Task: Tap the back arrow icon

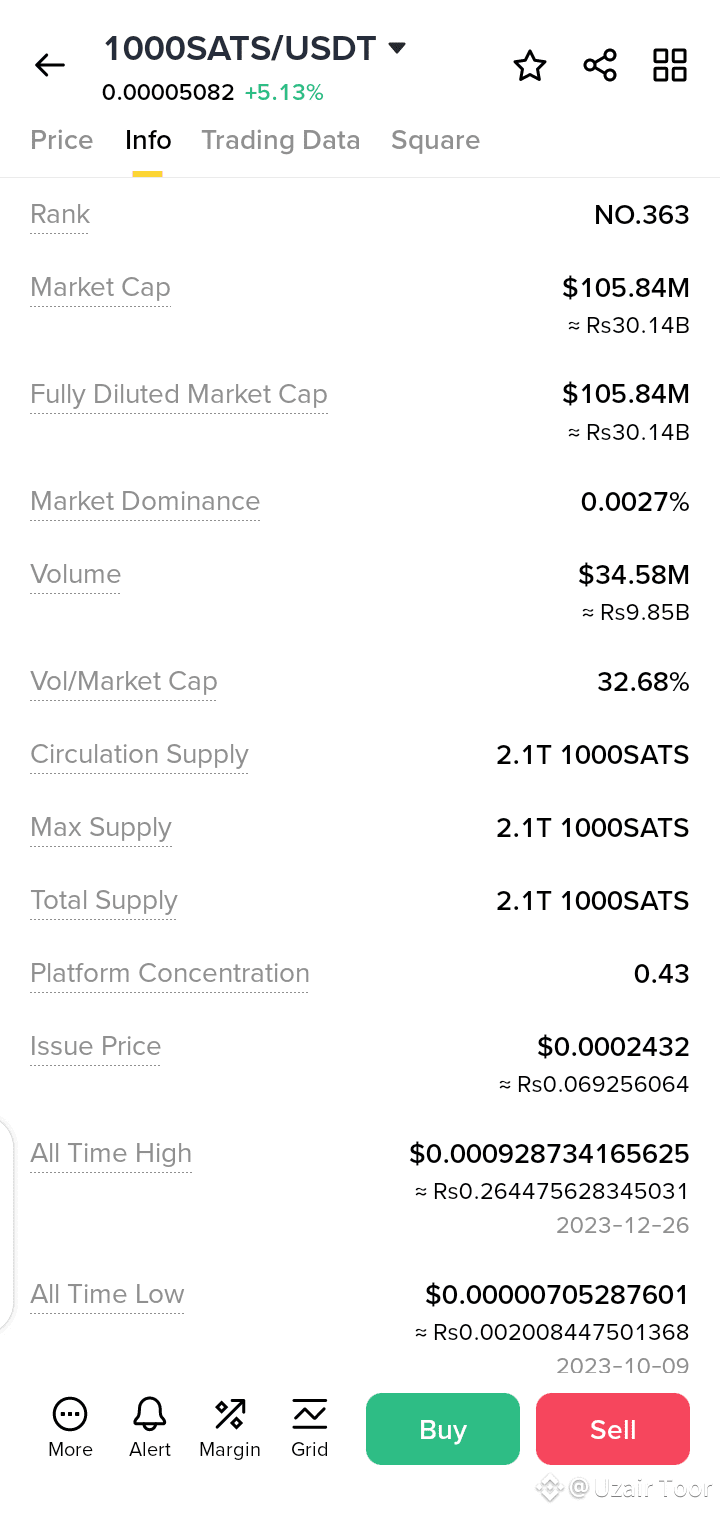Action: coord(49,66)
